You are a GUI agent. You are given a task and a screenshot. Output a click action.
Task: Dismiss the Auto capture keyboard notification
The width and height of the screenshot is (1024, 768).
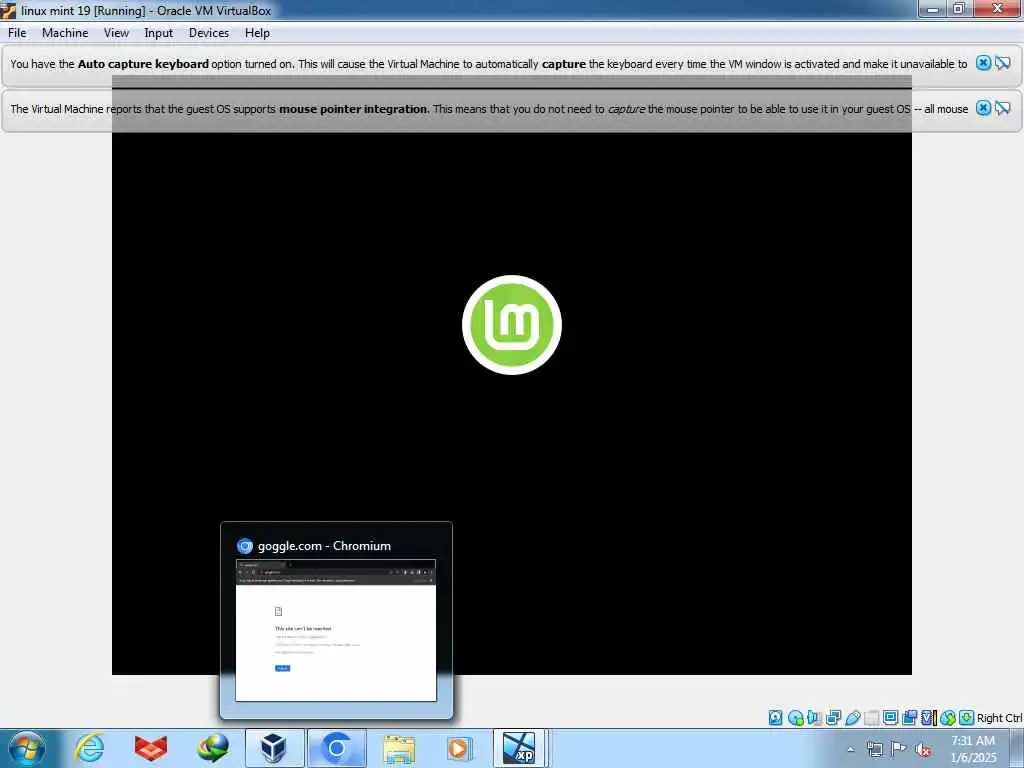983,63
